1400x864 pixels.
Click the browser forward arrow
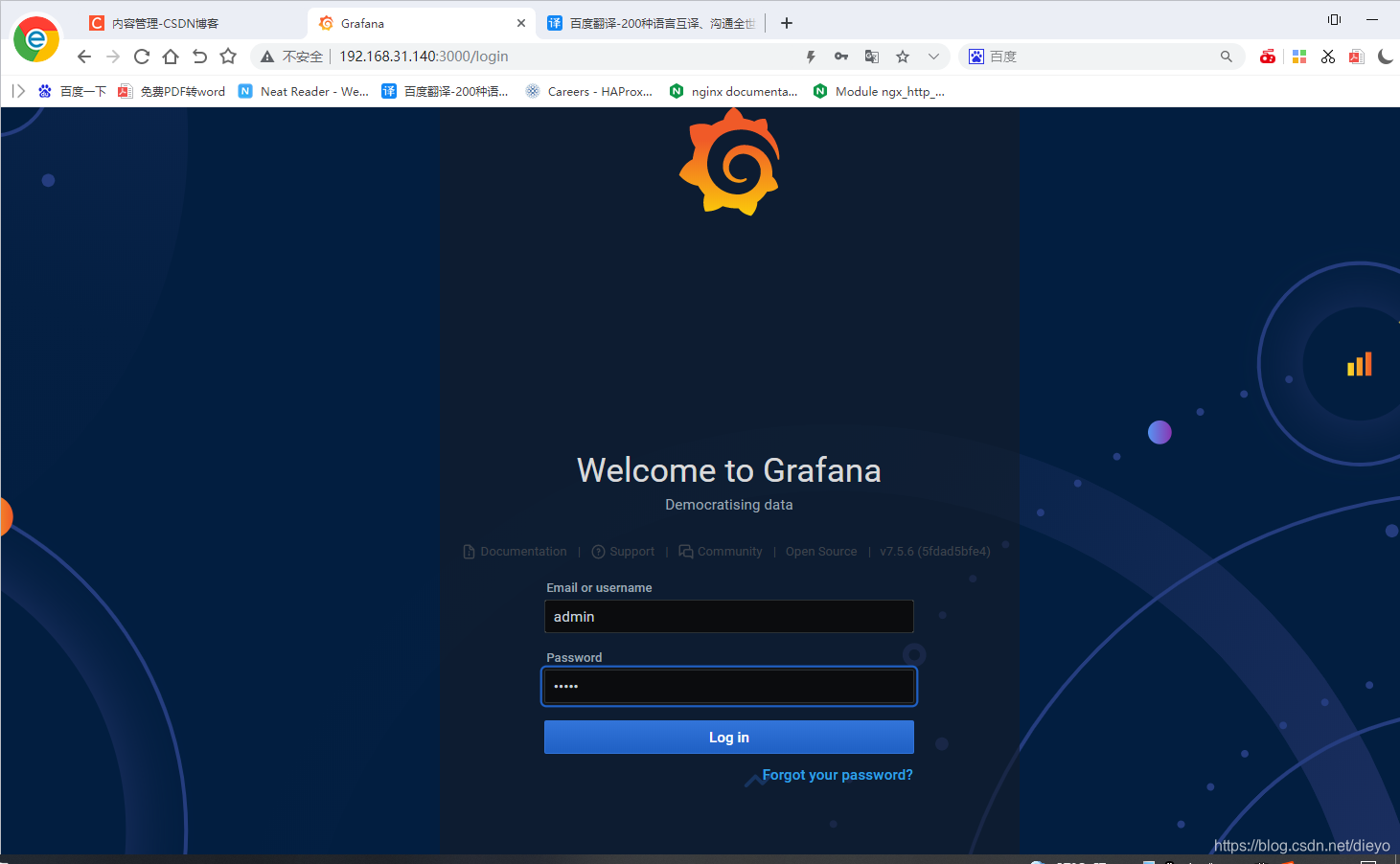click(113, 57)
